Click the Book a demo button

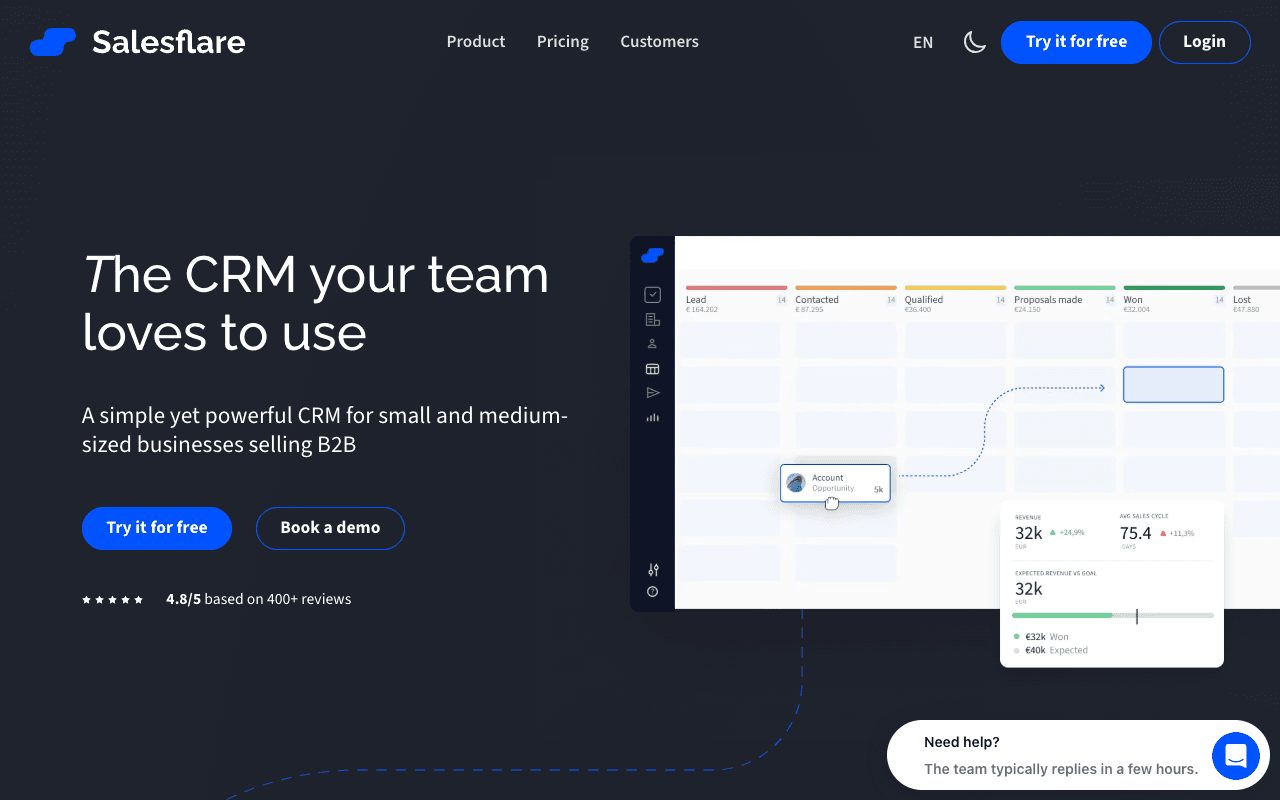(330, 528)
